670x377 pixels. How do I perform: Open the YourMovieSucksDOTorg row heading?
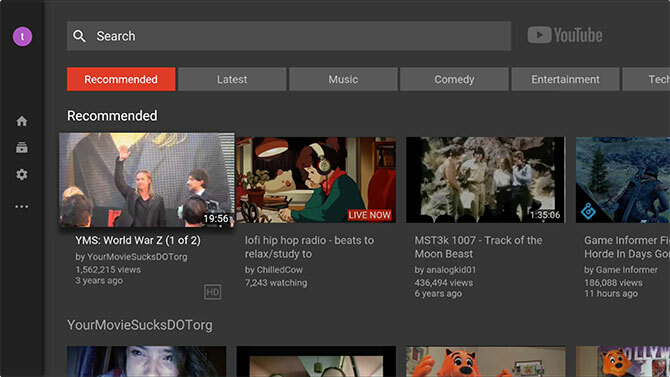pos(140,325)
